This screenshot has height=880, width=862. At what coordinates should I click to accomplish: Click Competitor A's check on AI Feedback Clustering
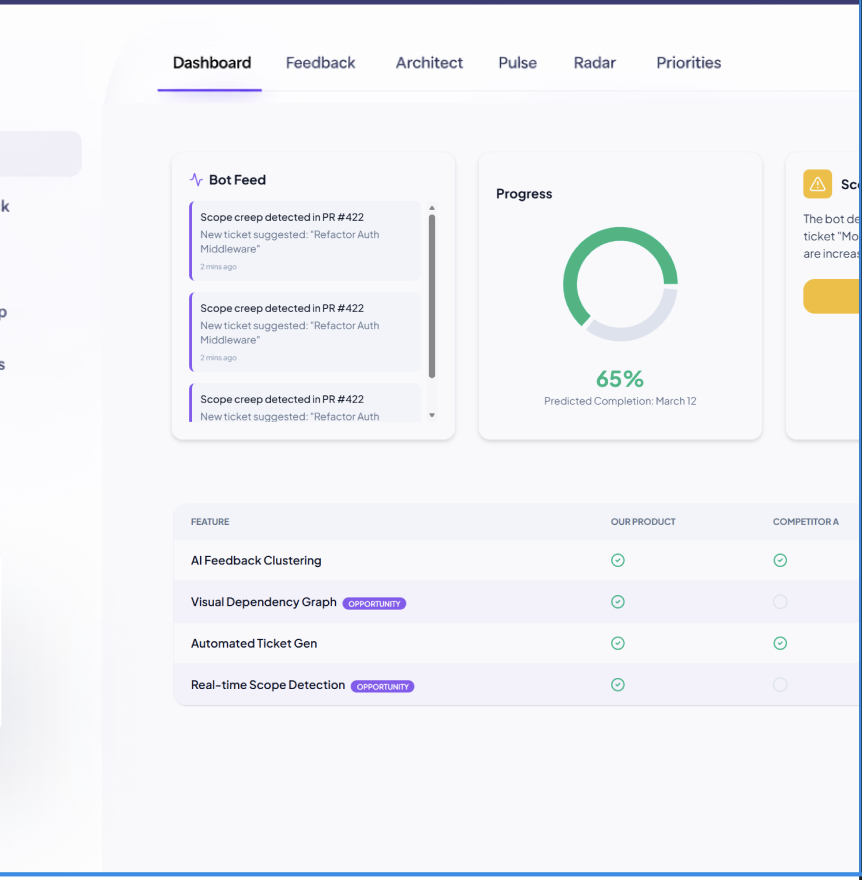[x=780, y=560]
